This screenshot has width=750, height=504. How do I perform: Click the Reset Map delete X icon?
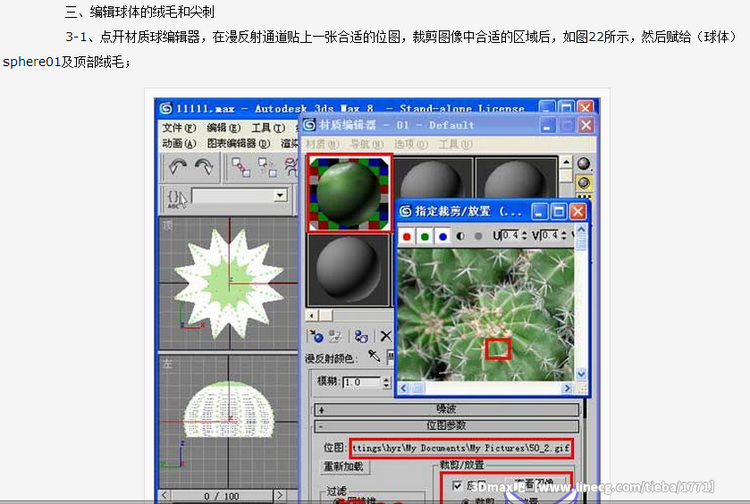385,337
